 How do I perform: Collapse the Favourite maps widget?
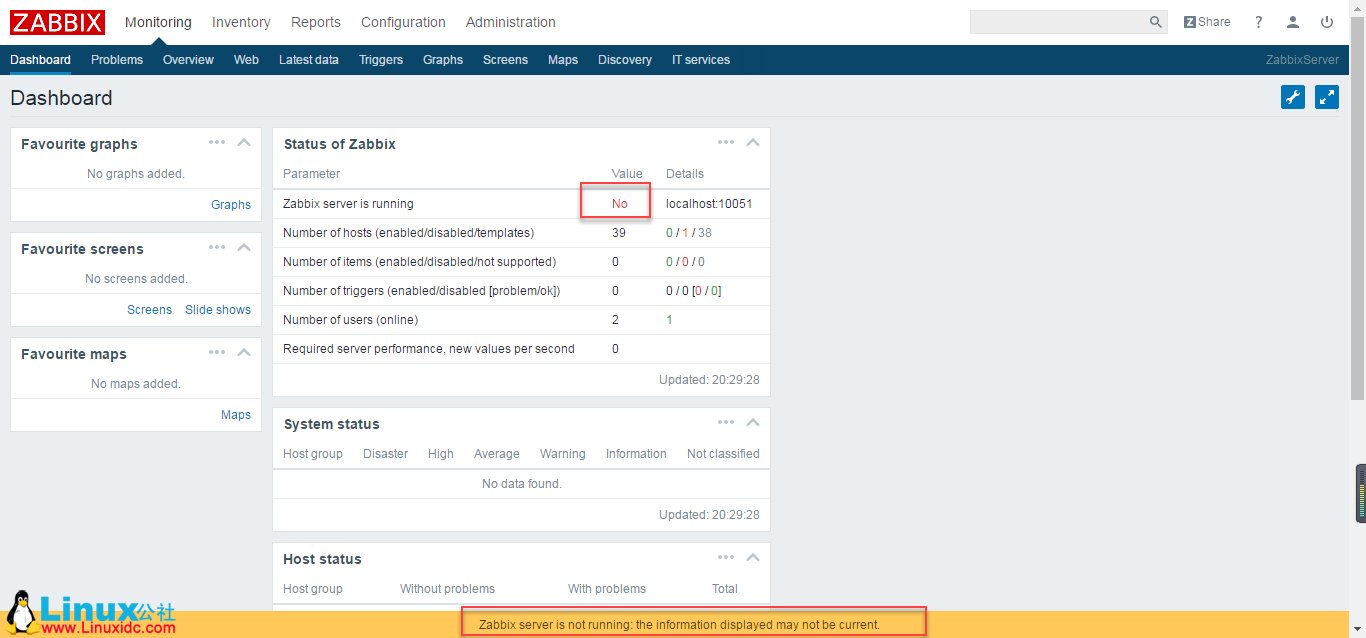click(243, 351)
